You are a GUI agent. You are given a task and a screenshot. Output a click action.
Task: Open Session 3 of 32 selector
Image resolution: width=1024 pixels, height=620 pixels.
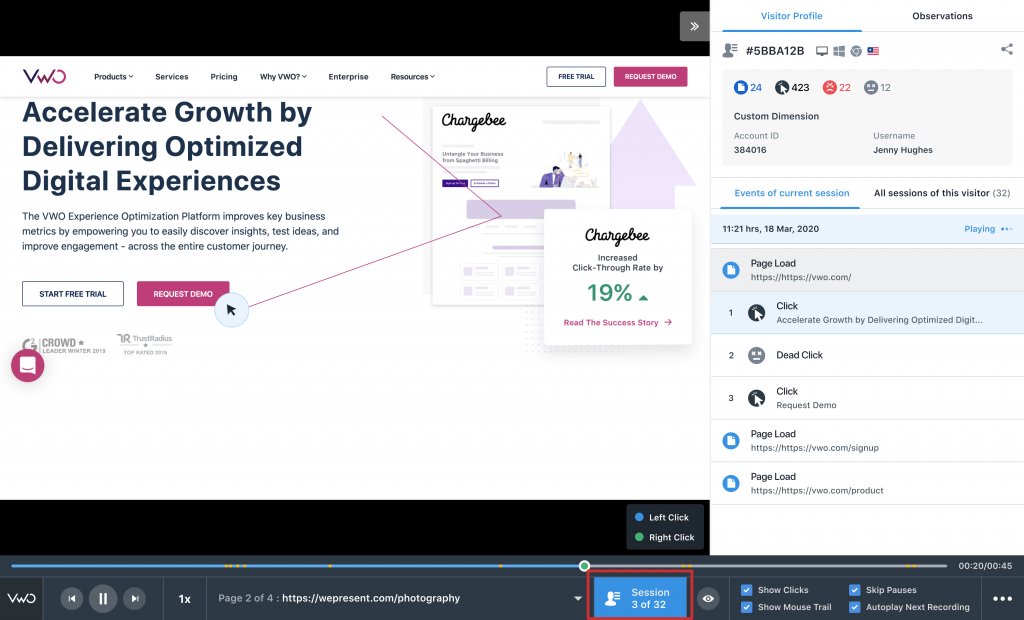pyautogui.click(x=640, y=598)
